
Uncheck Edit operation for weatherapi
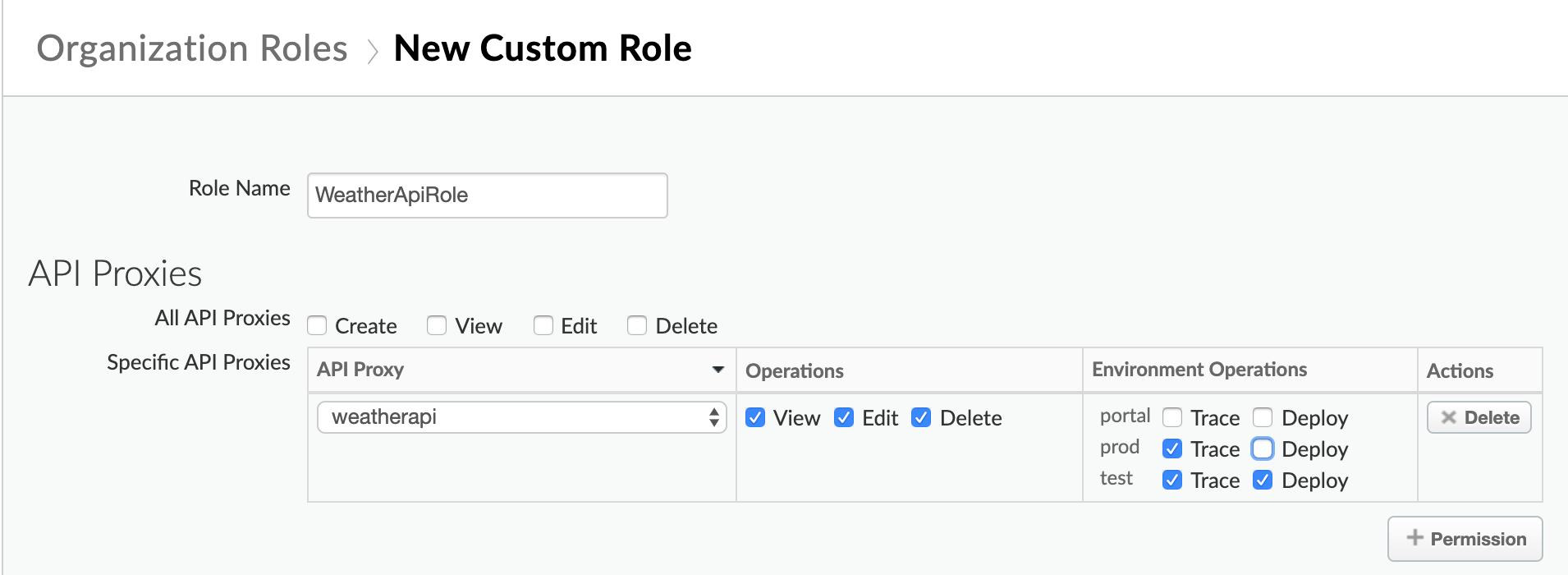click(844, 418)
